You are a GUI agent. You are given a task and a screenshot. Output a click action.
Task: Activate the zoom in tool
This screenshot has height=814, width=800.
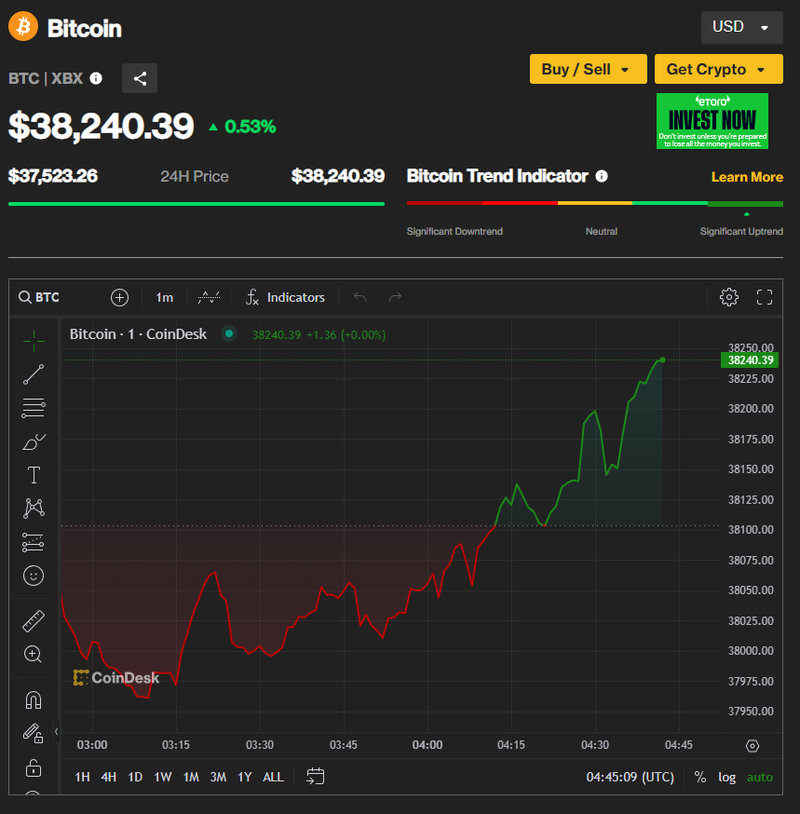pos(33,654)
